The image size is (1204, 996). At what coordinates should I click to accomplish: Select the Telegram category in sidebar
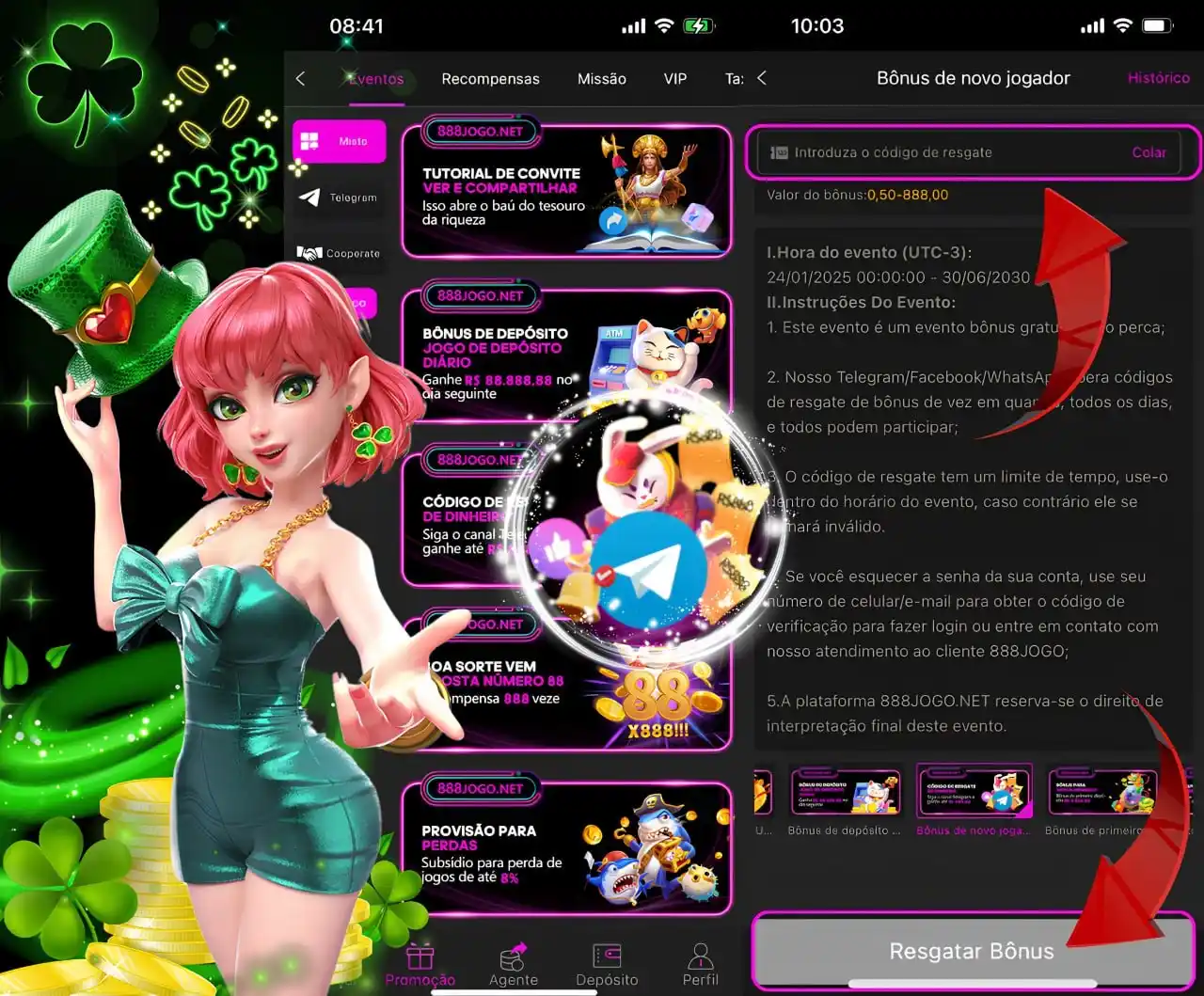(x=339, y=198)
